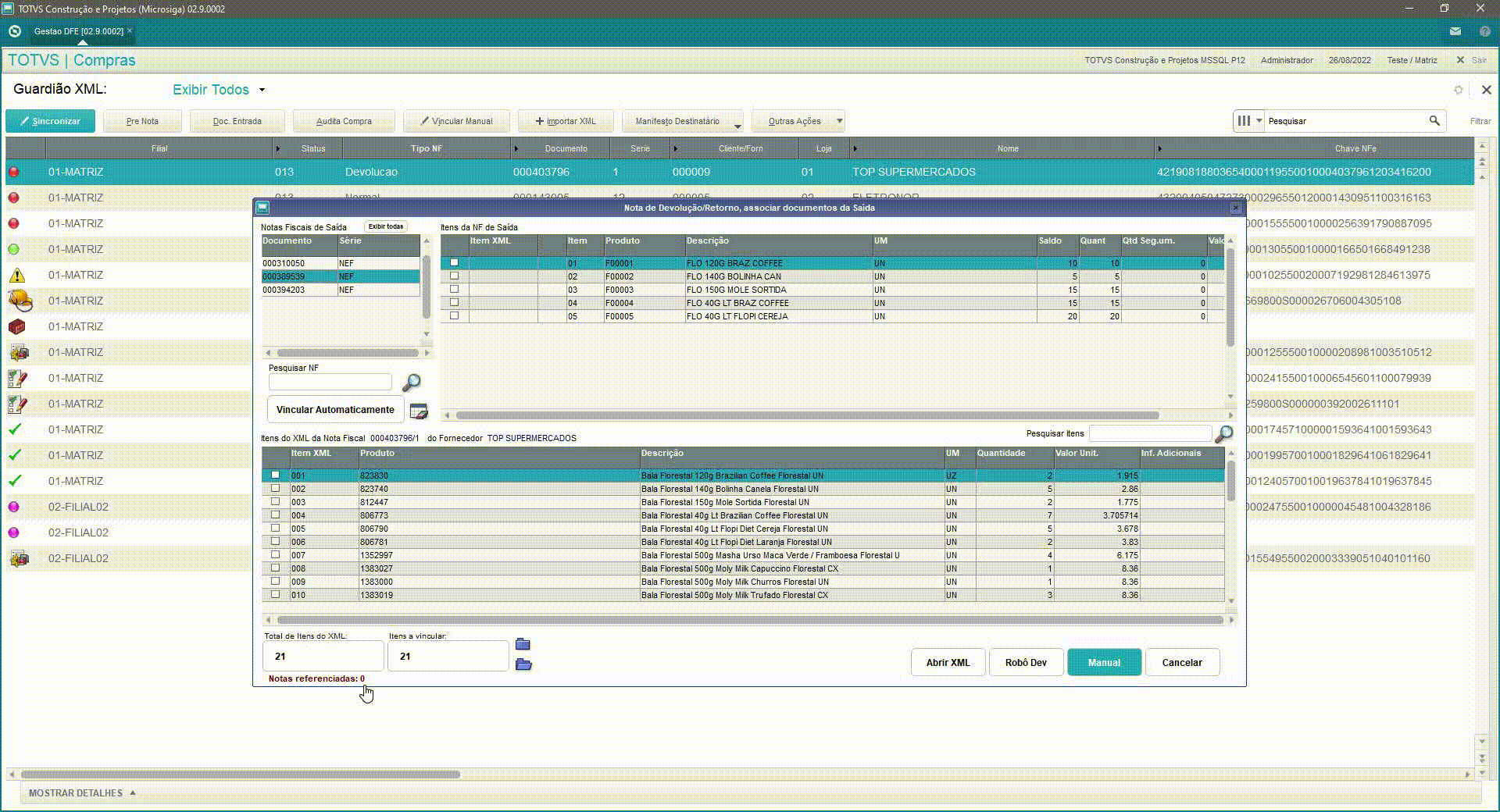
Task: Click the Pesquisar Itens input field
Action: 1150,433
